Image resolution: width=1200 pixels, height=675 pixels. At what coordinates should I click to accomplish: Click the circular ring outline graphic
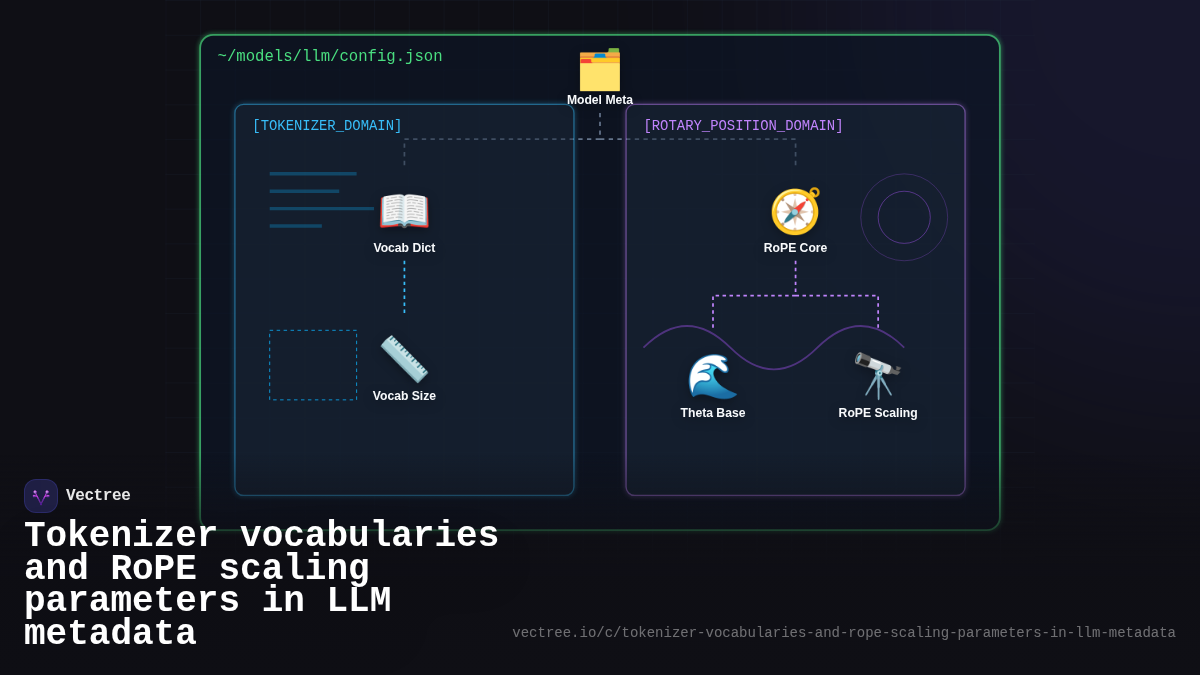(903, 217)
